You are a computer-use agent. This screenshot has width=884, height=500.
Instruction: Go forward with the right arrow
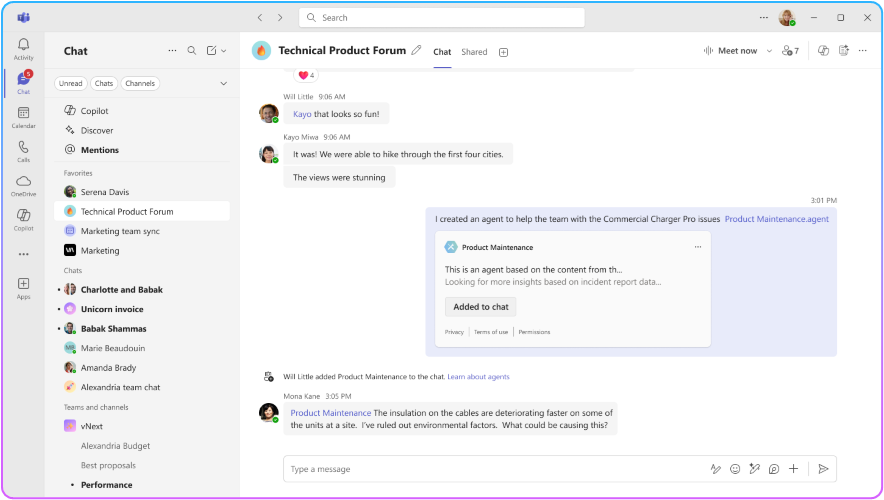pyautogui.click(x=280, y=17)
